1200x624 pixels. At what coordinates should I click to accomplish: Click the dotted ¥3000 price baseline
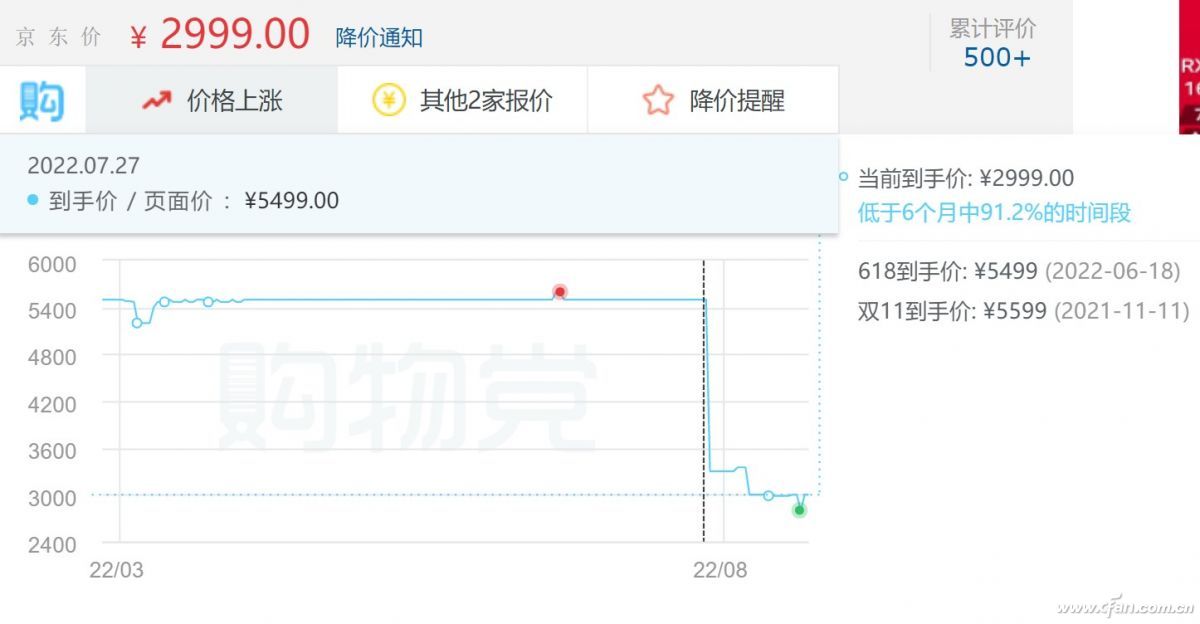(400, 494)
